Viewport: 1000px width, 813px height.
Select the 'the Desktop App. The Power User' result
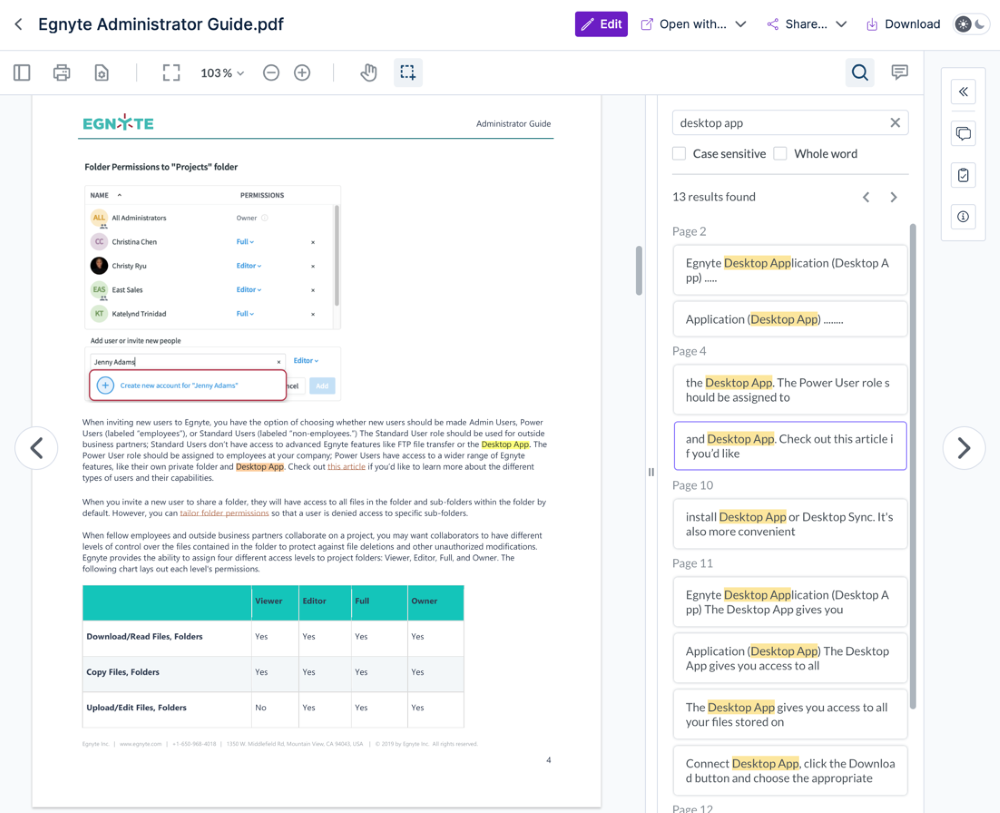790,390
